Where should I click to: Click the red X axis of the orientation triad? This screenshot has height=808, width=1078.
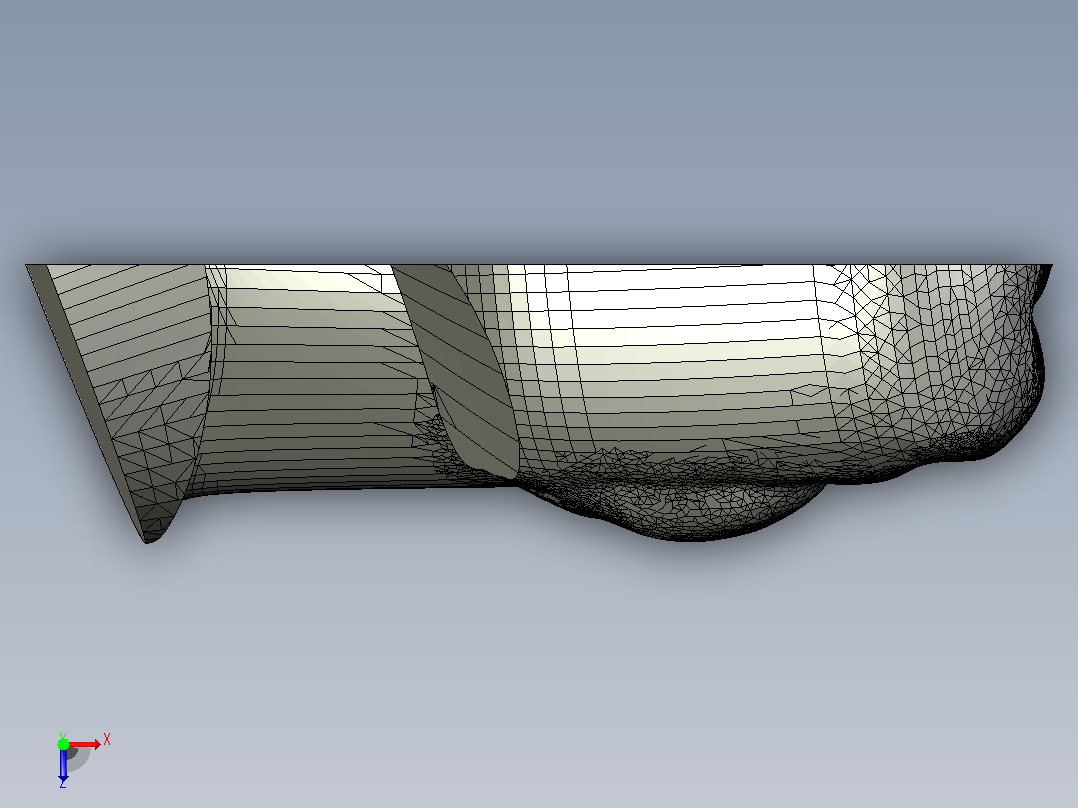point(85,744)
